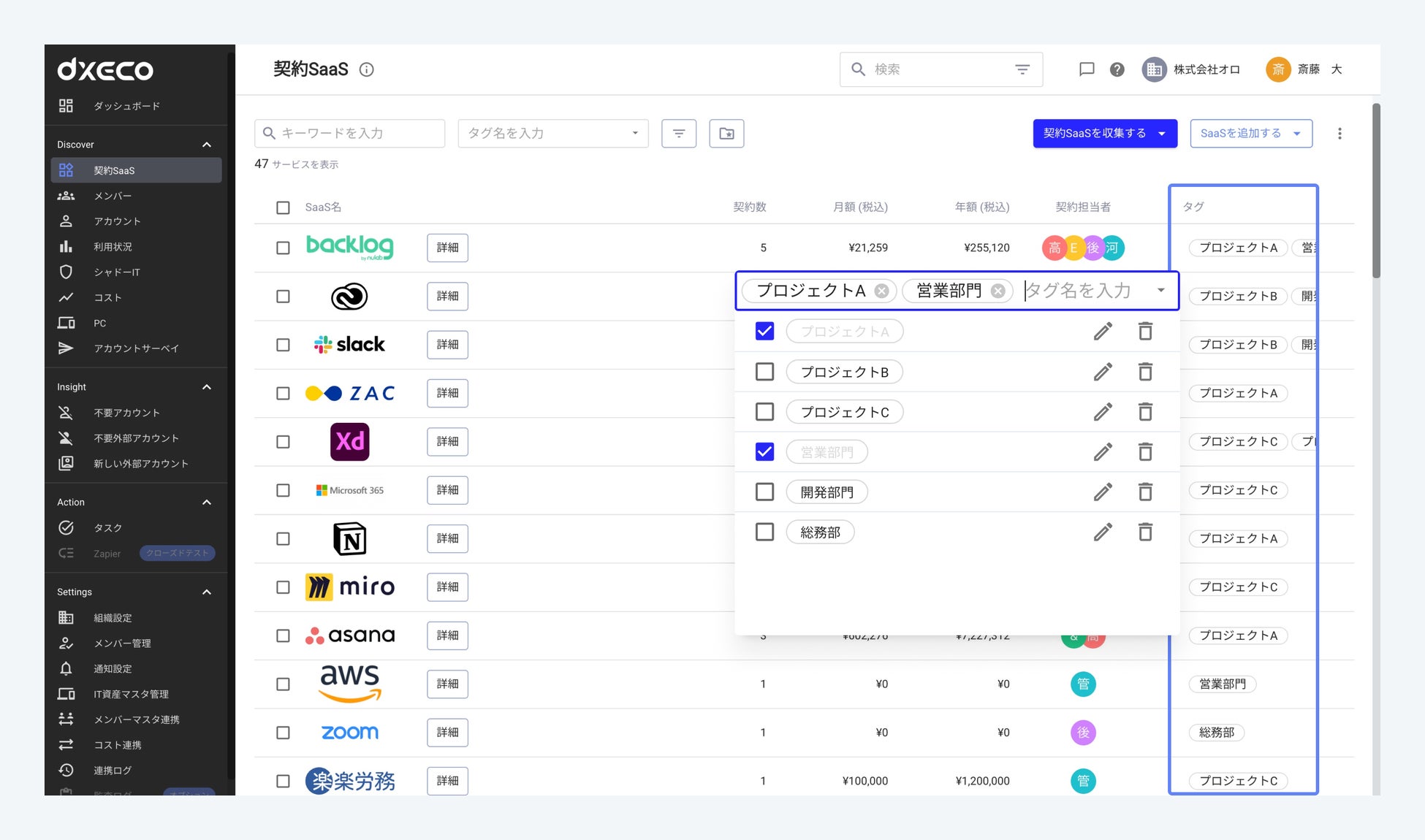Remove プロジェクトA chip from tag input
This screenshot has height=840, width=1425.
point(882,291)
